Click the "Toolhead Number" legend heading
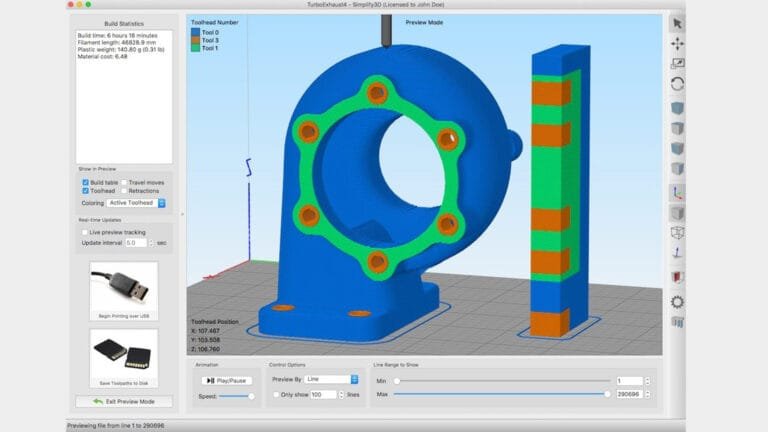The image size is (768, 432). (215, 23)
